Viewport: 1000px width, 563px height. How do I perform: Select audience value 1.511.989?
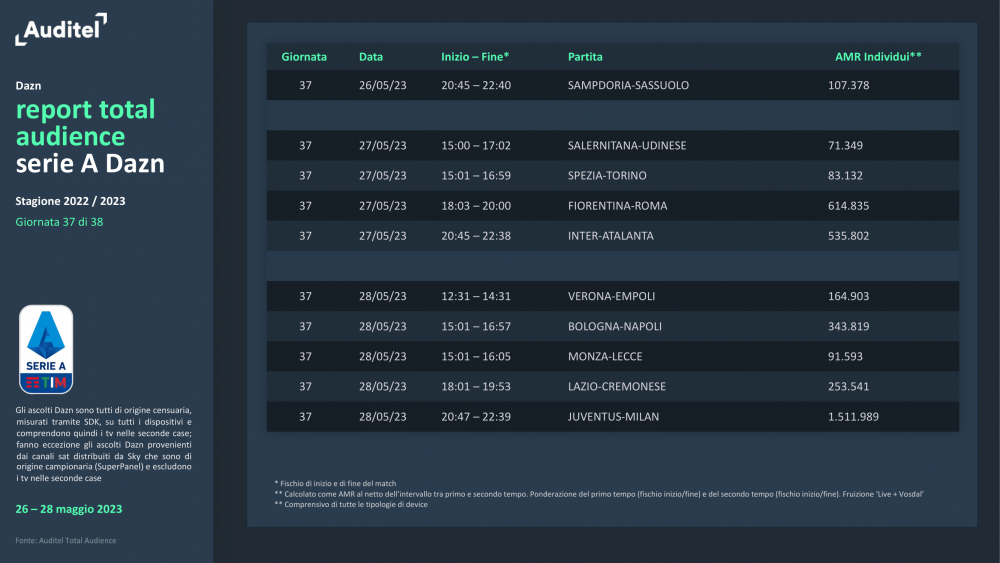click(x=853, y=417)
